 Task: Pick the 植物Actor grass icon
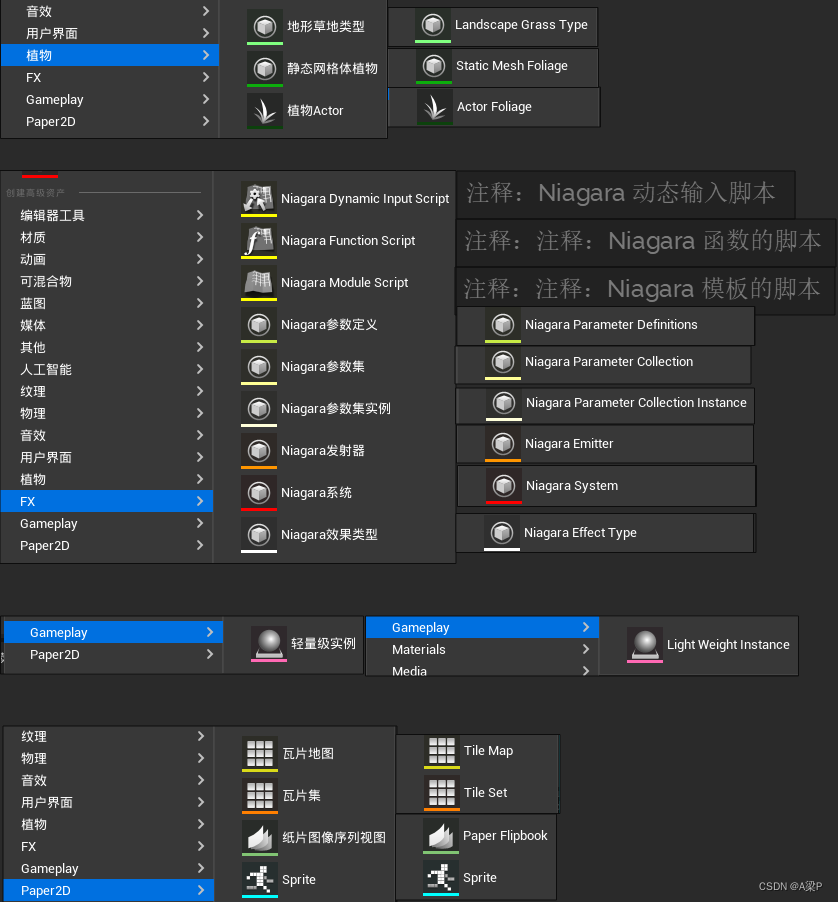click(x=265, y=110)
